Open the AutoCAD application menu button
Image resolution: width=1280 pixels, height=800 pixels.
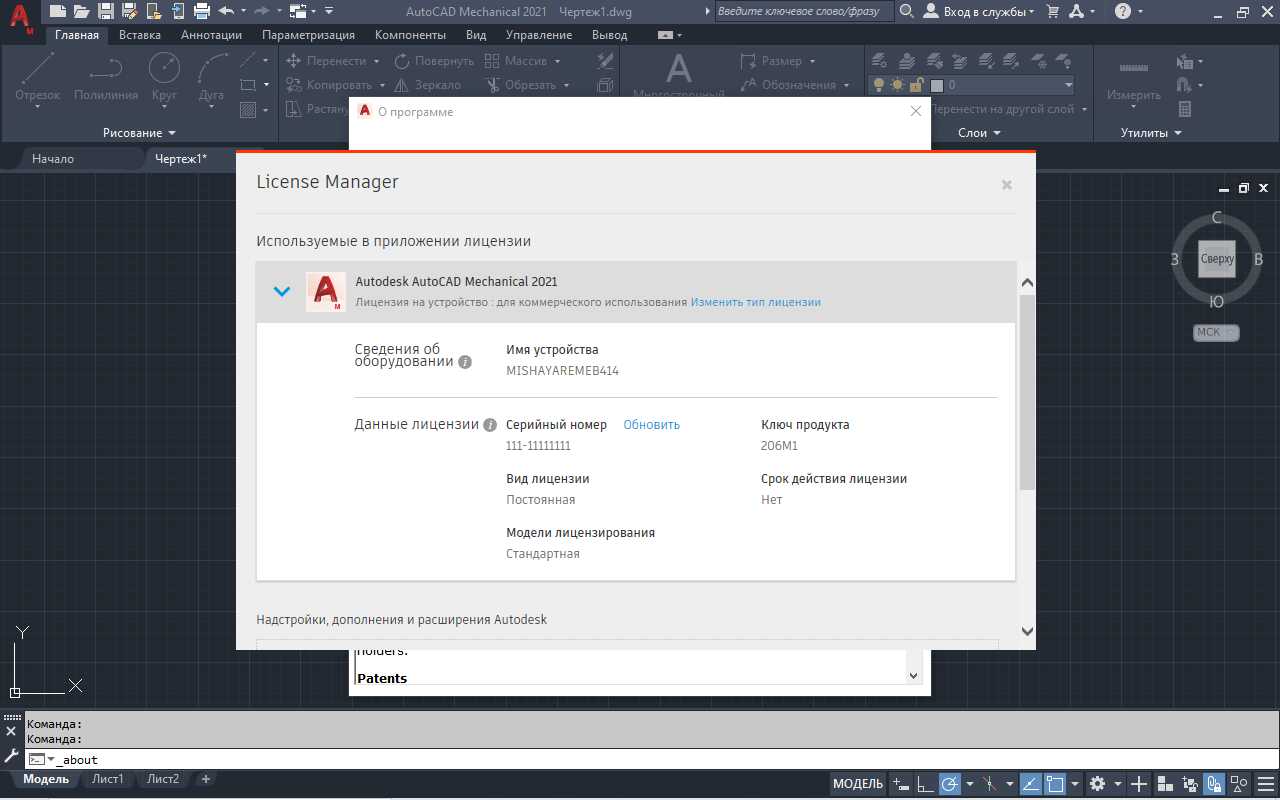[x=20, y=17]
